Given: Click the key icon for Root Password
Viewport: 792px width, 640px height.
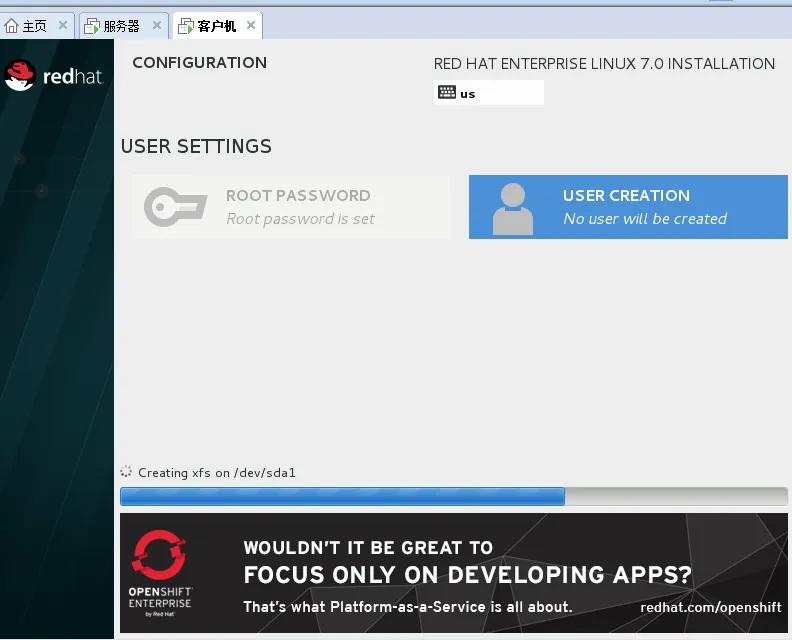Looking at the screenshot, I should 175,207.
